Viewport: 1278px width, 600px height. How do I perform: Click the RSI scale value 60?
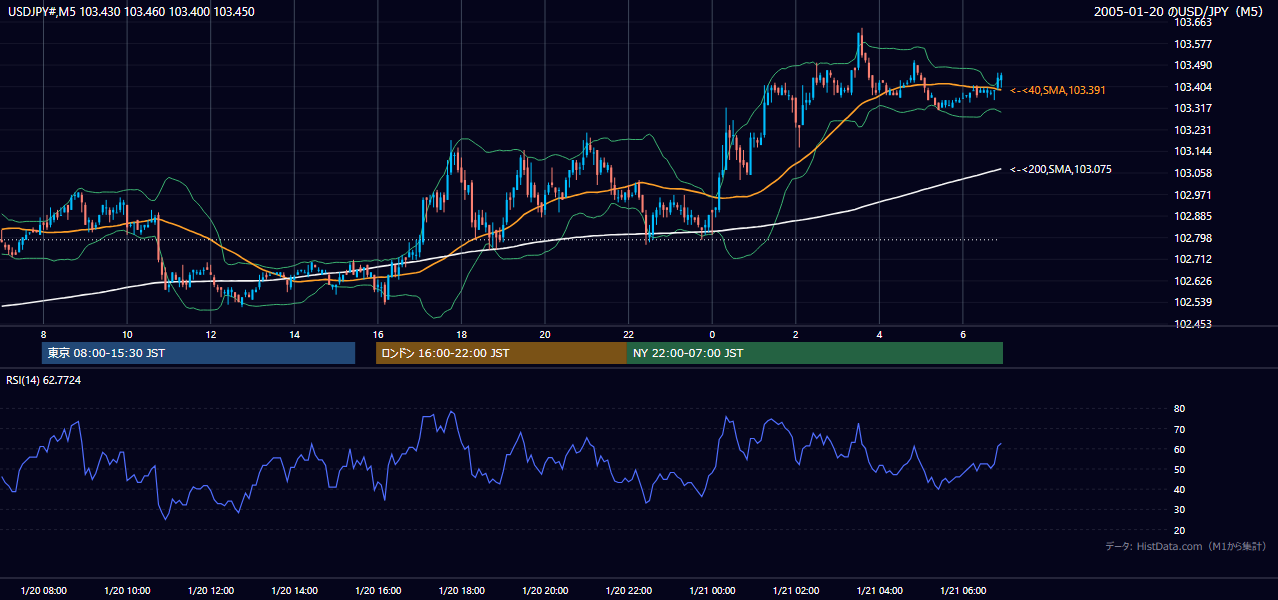[1179, 449]
